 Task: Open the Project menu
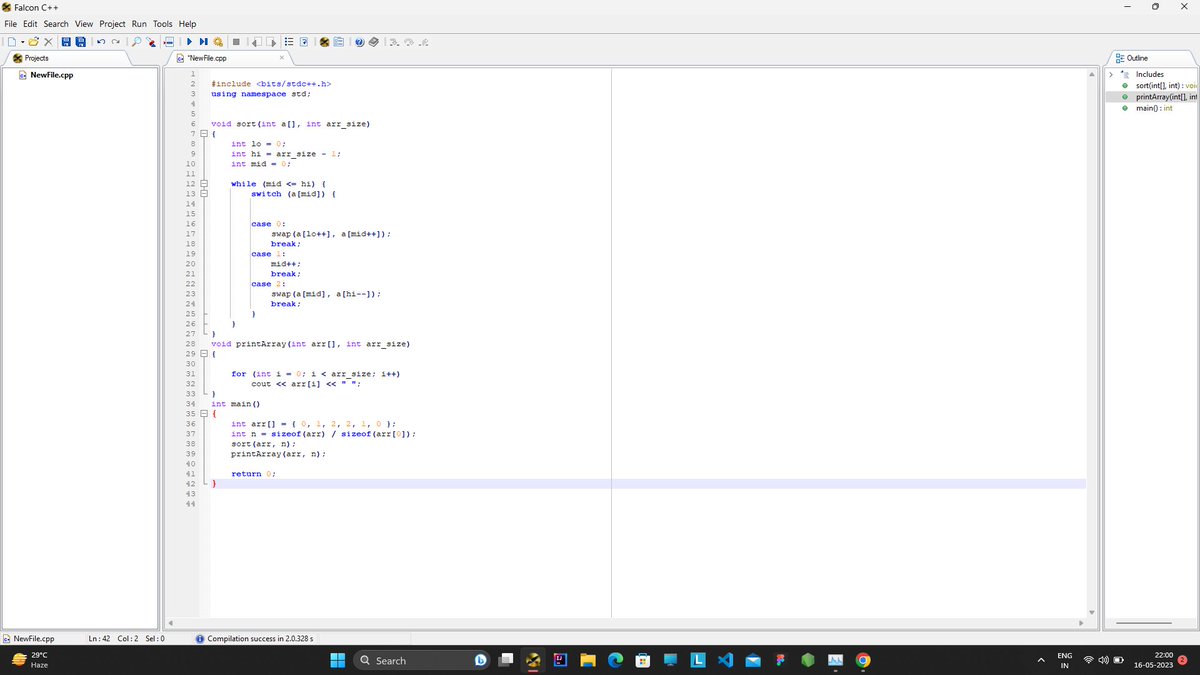[112, 23]
